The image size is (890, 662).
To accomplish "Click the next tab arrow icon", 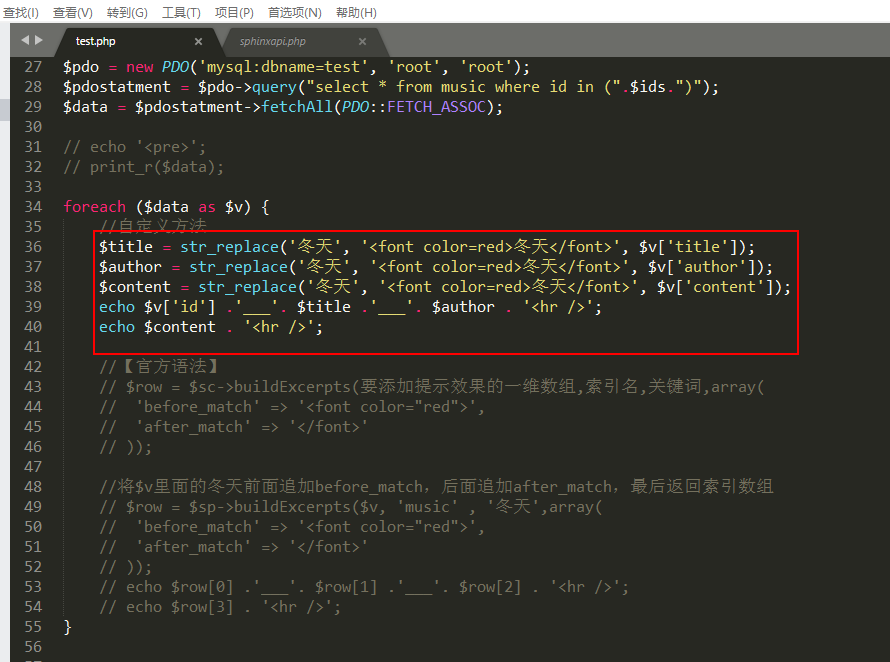I will click(x=39, y=40).
